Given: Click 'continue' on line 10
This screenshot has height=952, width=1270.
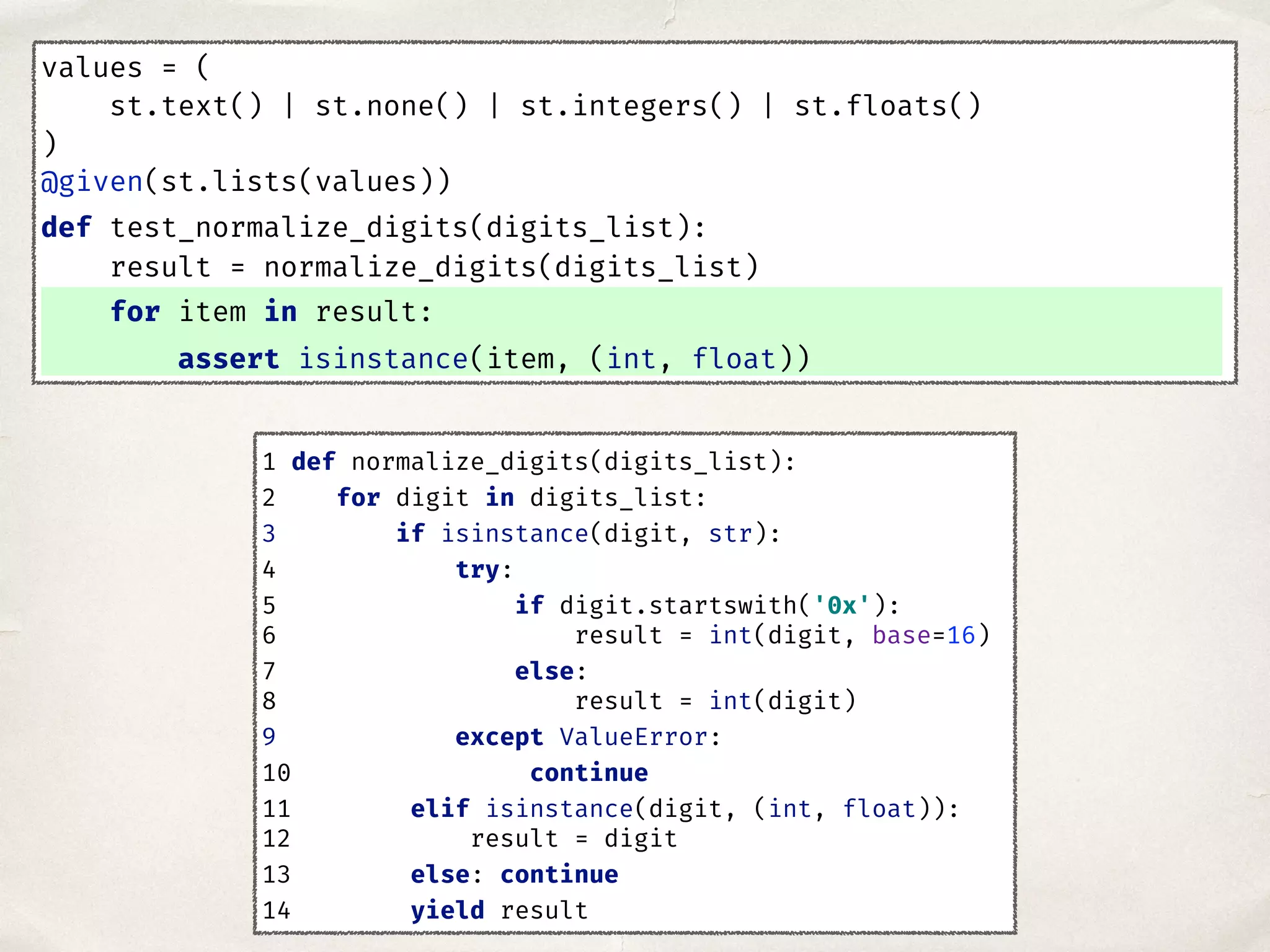Looking at the screenshot, I should click(x=589, y=773).
